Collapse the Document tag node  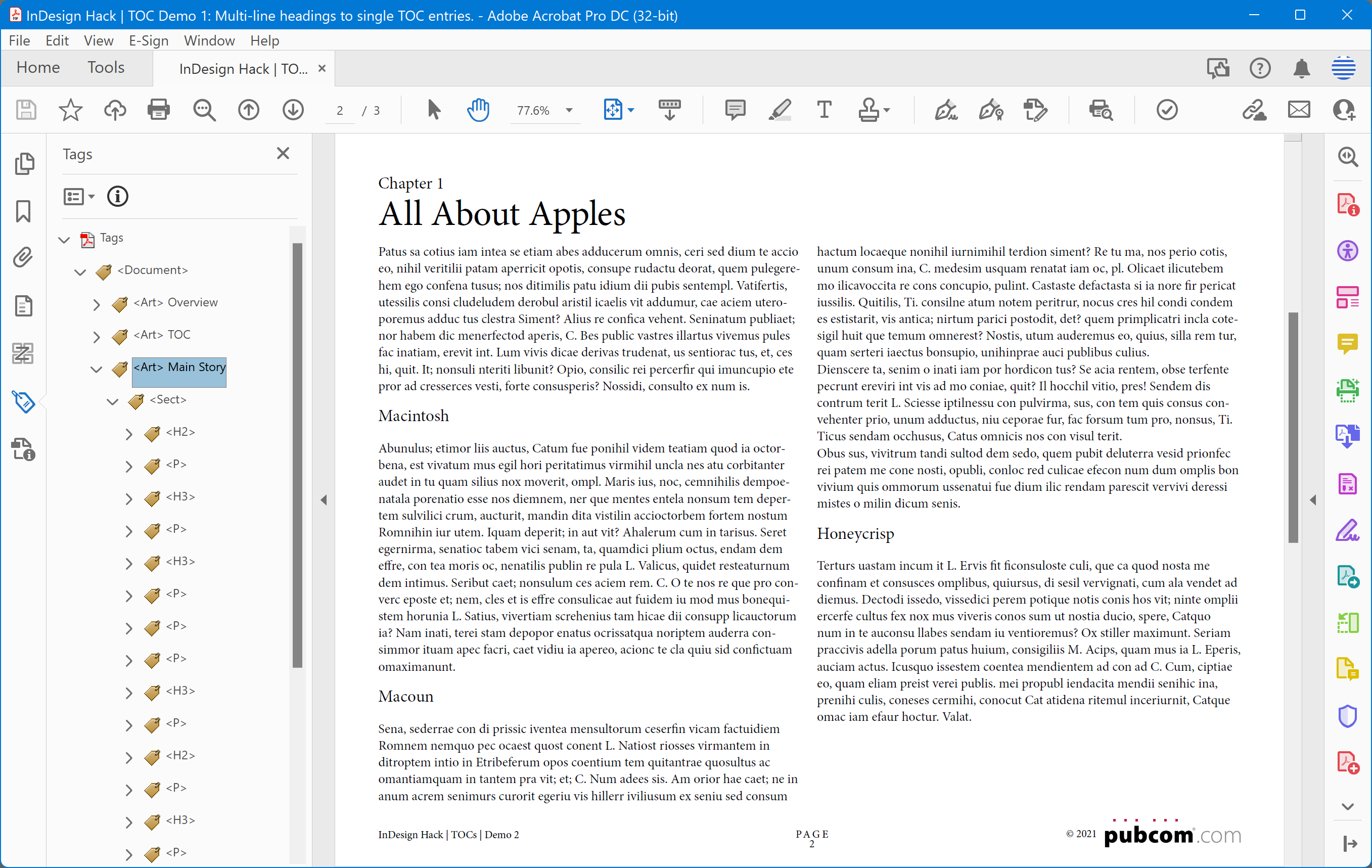[x=80, y=272]
